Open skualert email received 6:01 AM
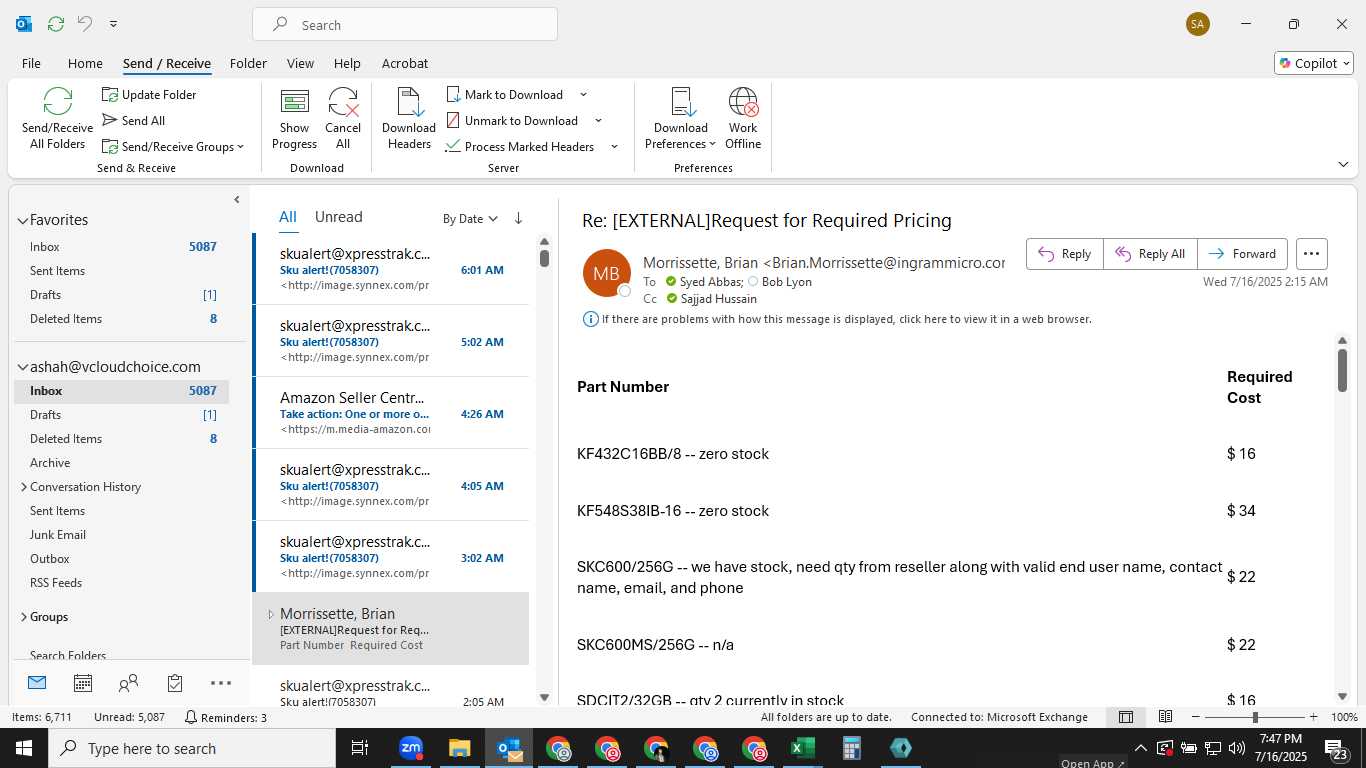 coord(391,269)
